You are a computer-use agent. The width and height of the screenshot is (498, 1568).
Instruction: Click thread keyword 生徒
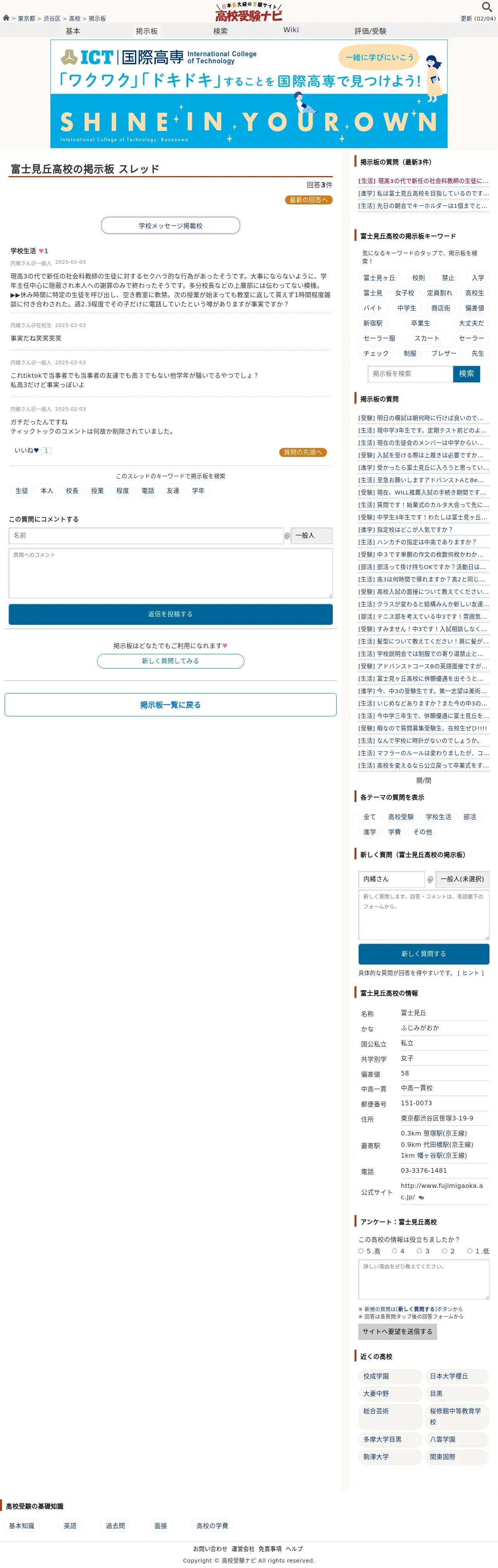[x=22, y=491]
